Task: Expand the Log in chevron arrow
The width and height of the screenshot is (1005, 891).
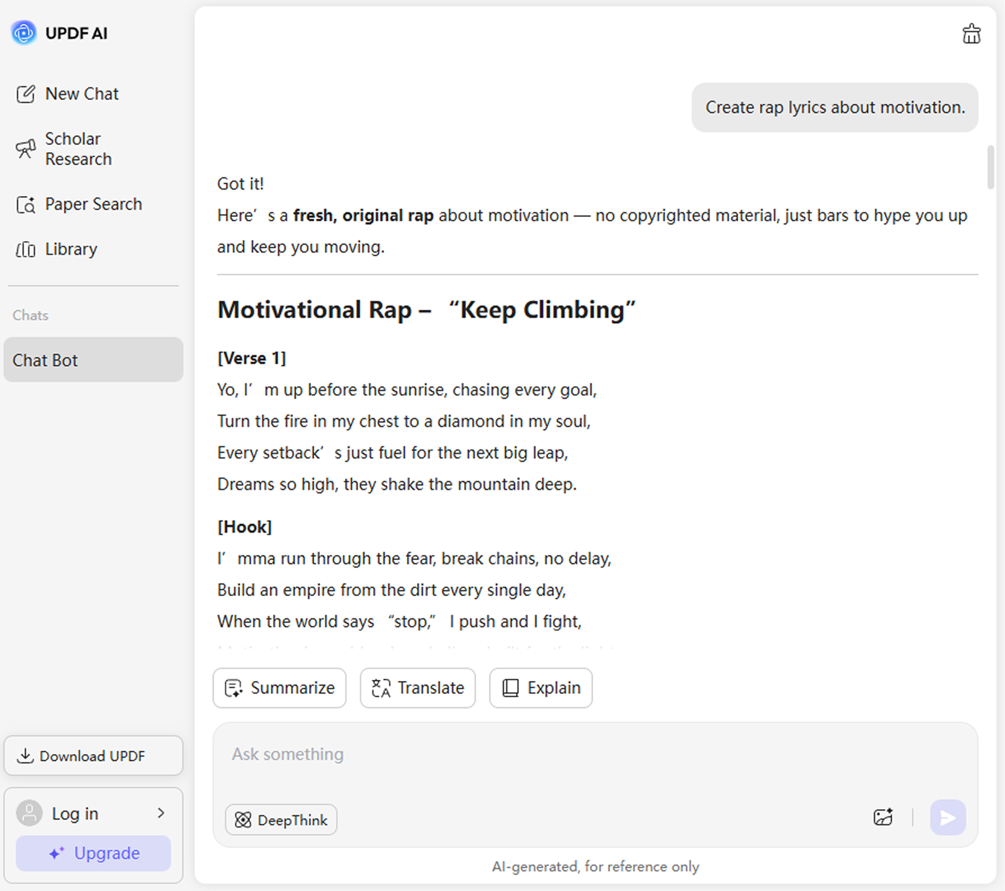Action: click(161, 813)
